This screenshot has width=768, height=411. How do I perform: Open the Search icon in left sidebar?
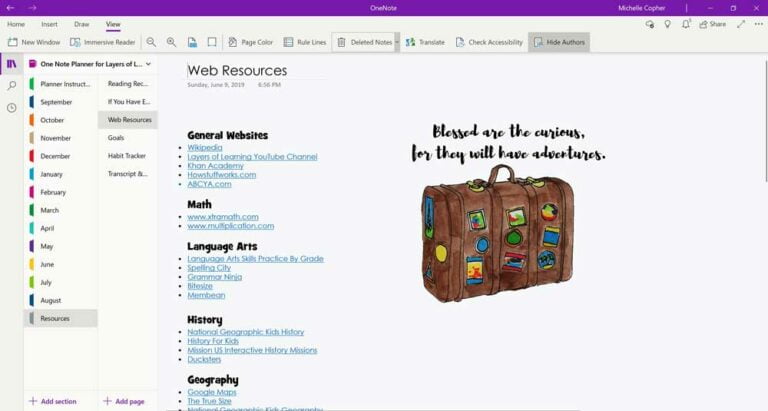12,86
